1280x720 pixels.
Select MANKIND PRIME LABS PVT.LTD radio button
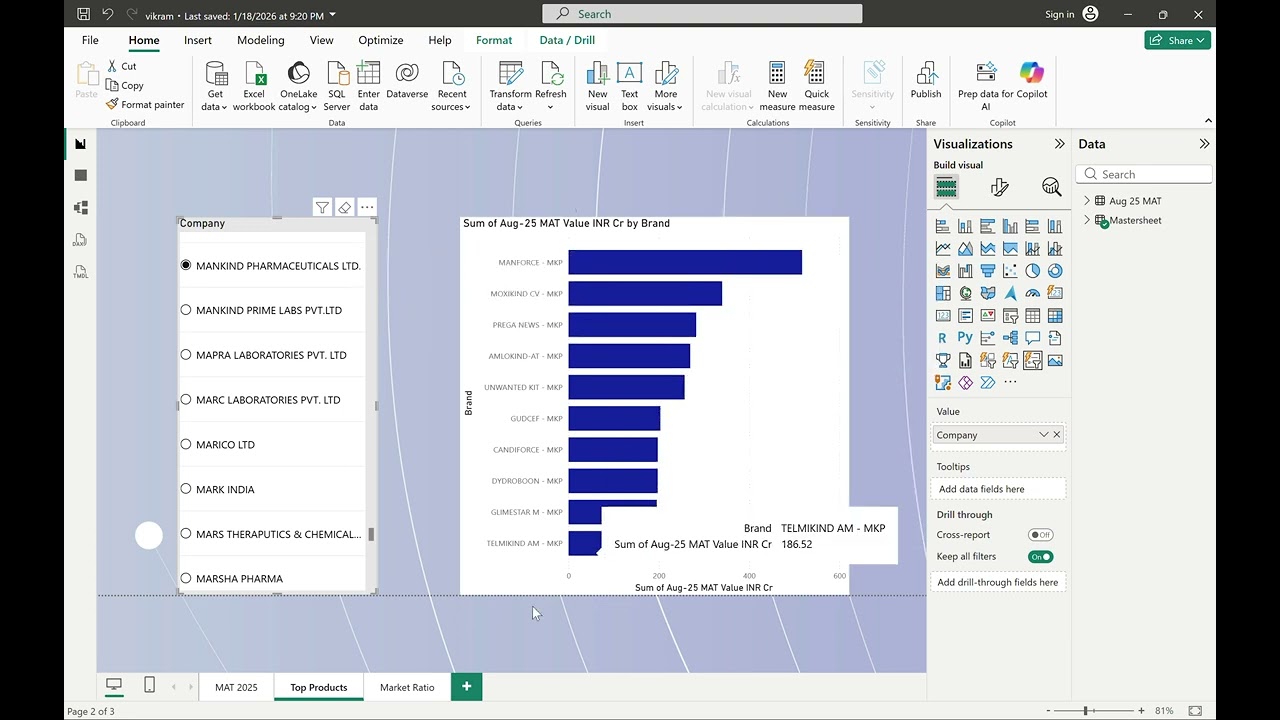(186, 310)
